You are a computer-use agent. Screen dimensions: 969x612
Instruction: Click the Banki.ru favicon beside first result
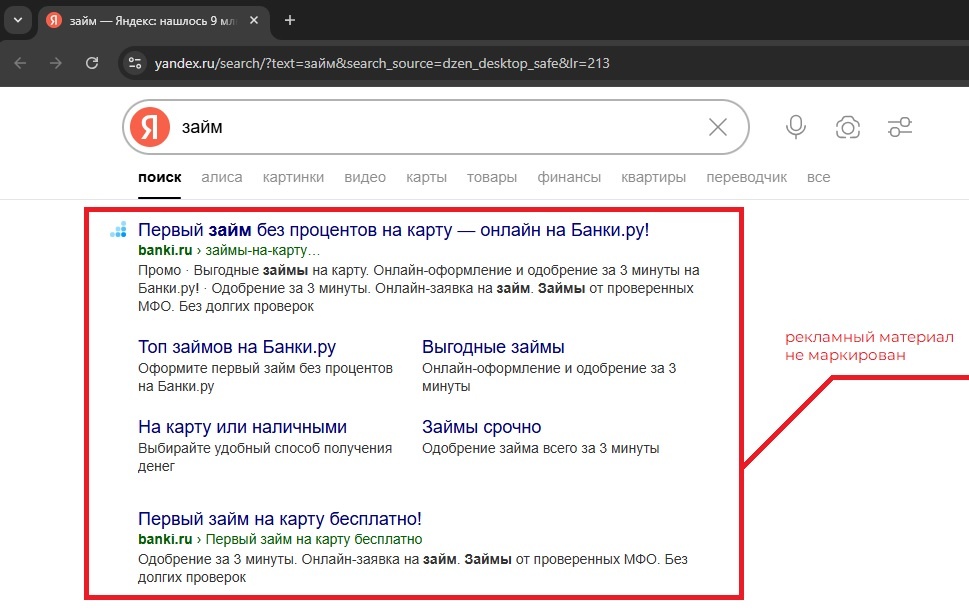click(x=118, y=229)
